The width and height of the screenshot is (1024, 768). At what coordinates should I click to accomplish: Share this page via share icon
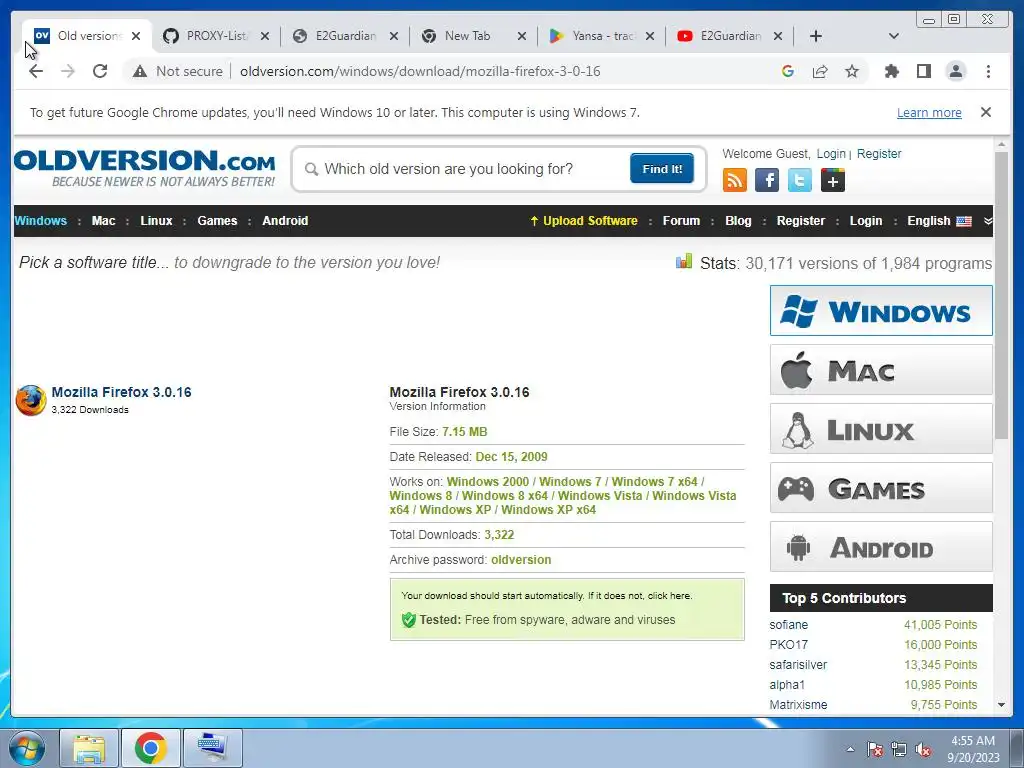point(820,71)
